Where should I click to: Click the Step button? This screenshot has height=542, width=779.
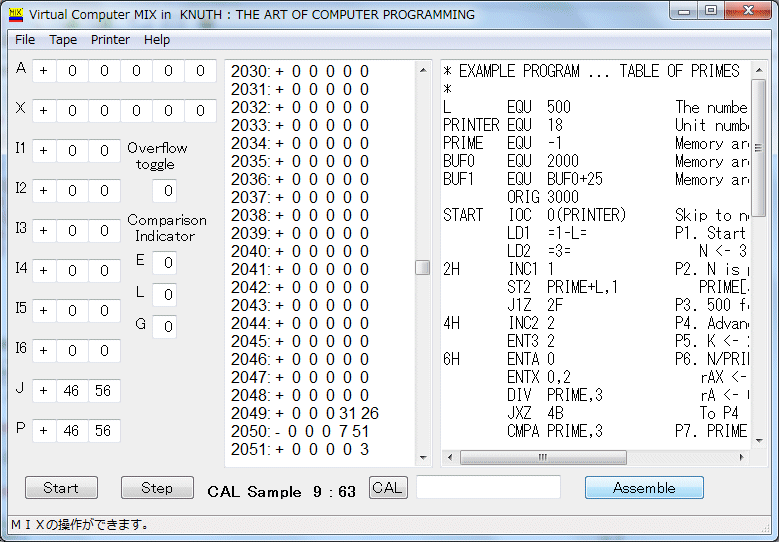[157, 488]
